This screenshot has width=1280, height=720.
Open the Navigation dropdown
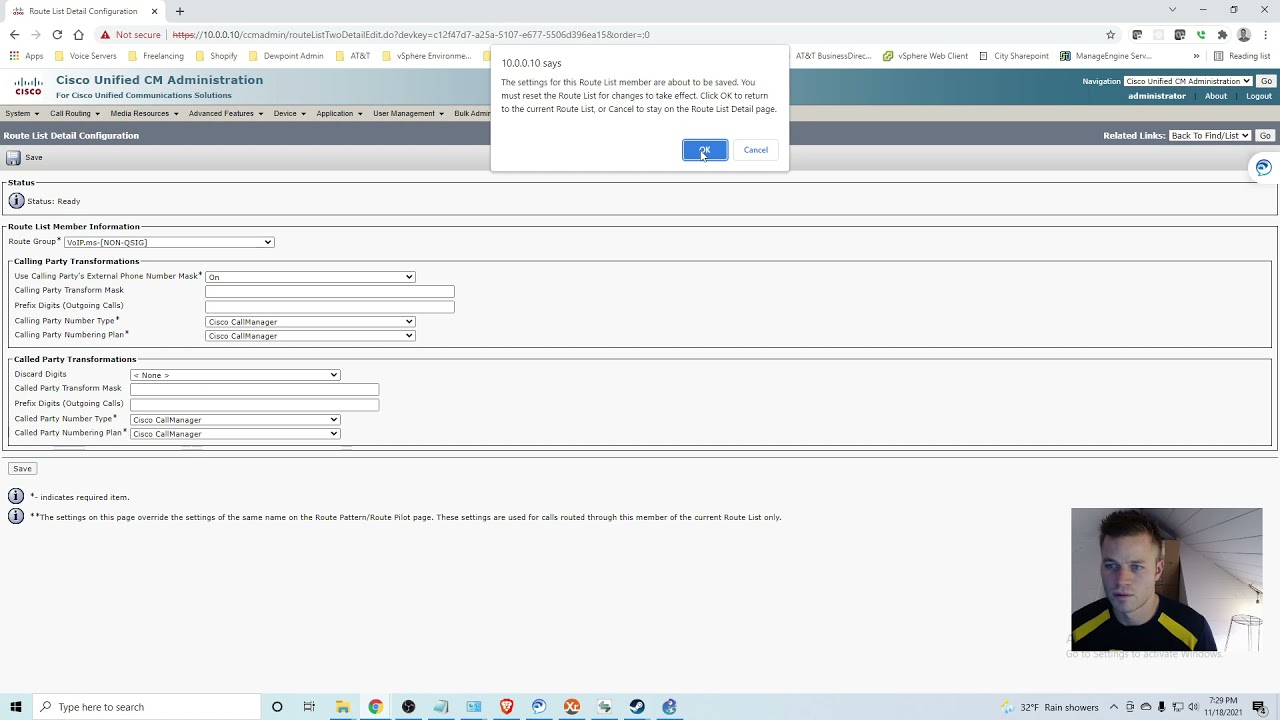point(1188,81)
